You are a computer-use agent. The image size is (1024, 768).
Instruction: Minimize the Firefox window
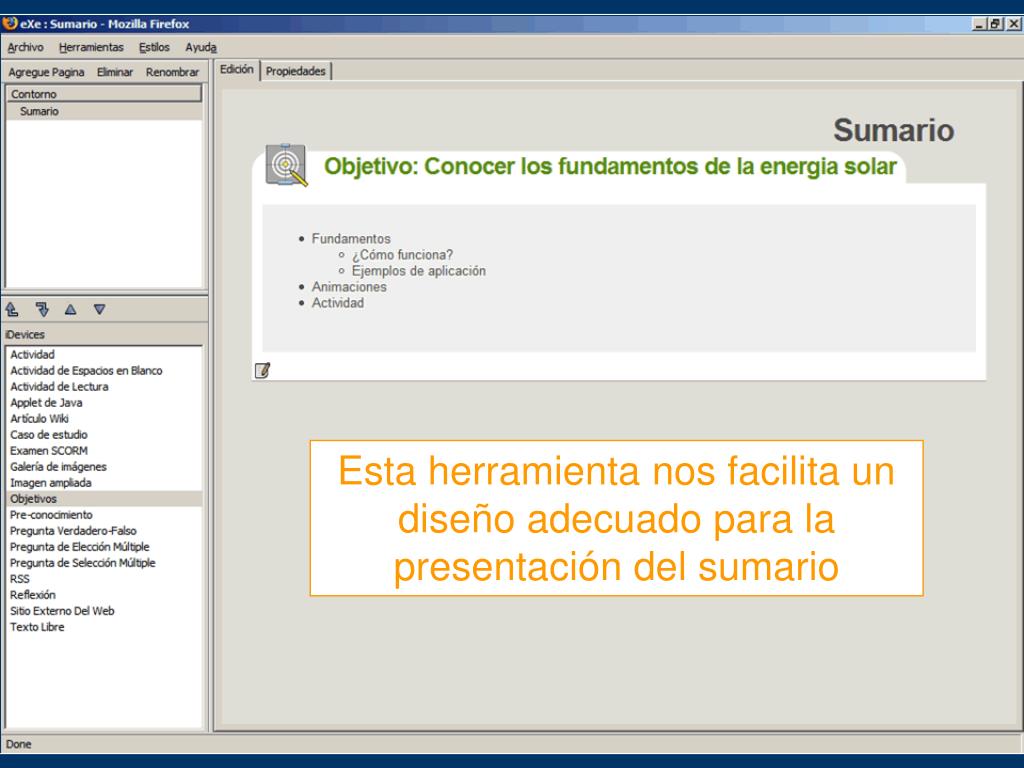click(980, 24)
